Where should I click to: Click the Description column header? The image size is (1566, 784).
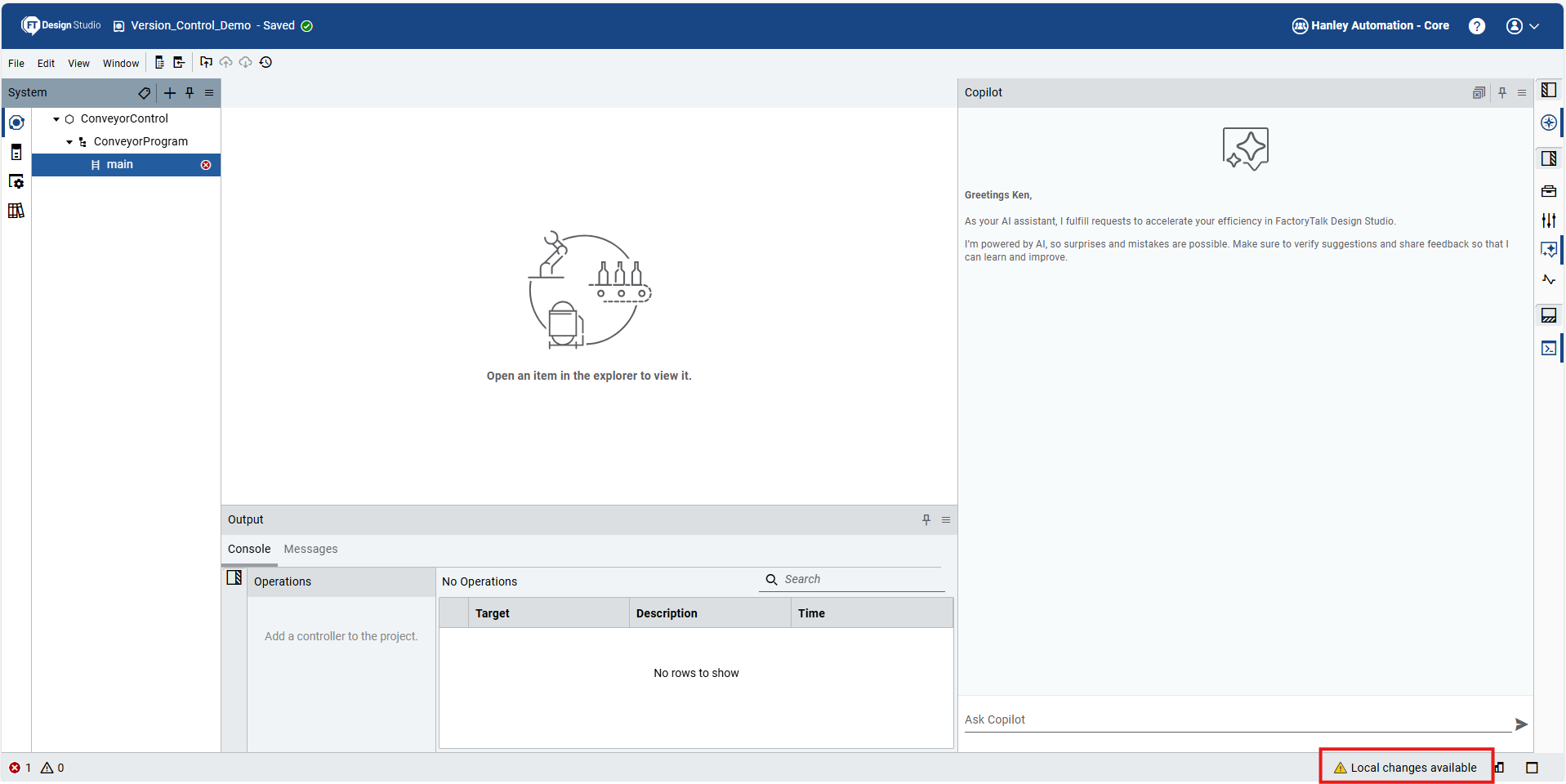click(x=710, y=613)
